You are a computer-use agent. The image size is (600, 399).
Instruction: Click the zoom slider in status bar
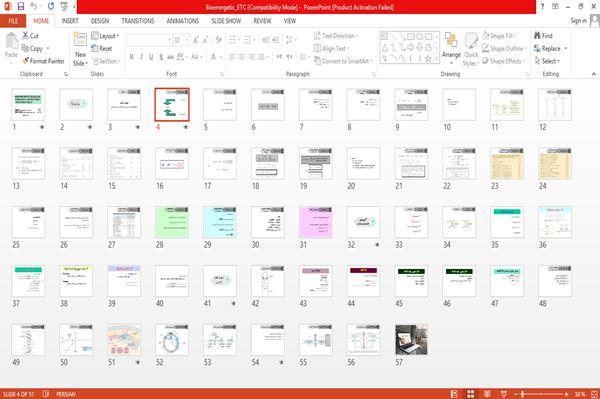point(541,394)
